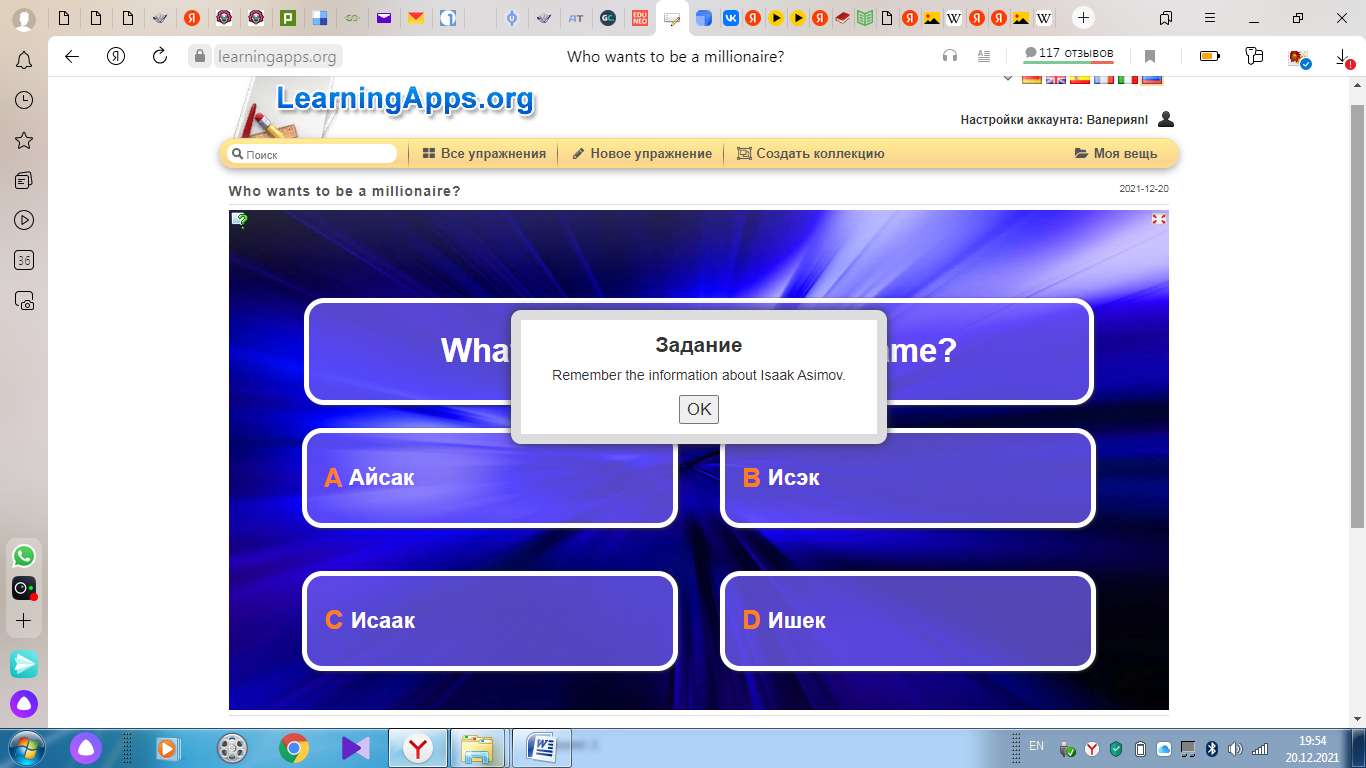Open notifications bell in sidebar
The image size is (1366, 768).
[24, 61]
